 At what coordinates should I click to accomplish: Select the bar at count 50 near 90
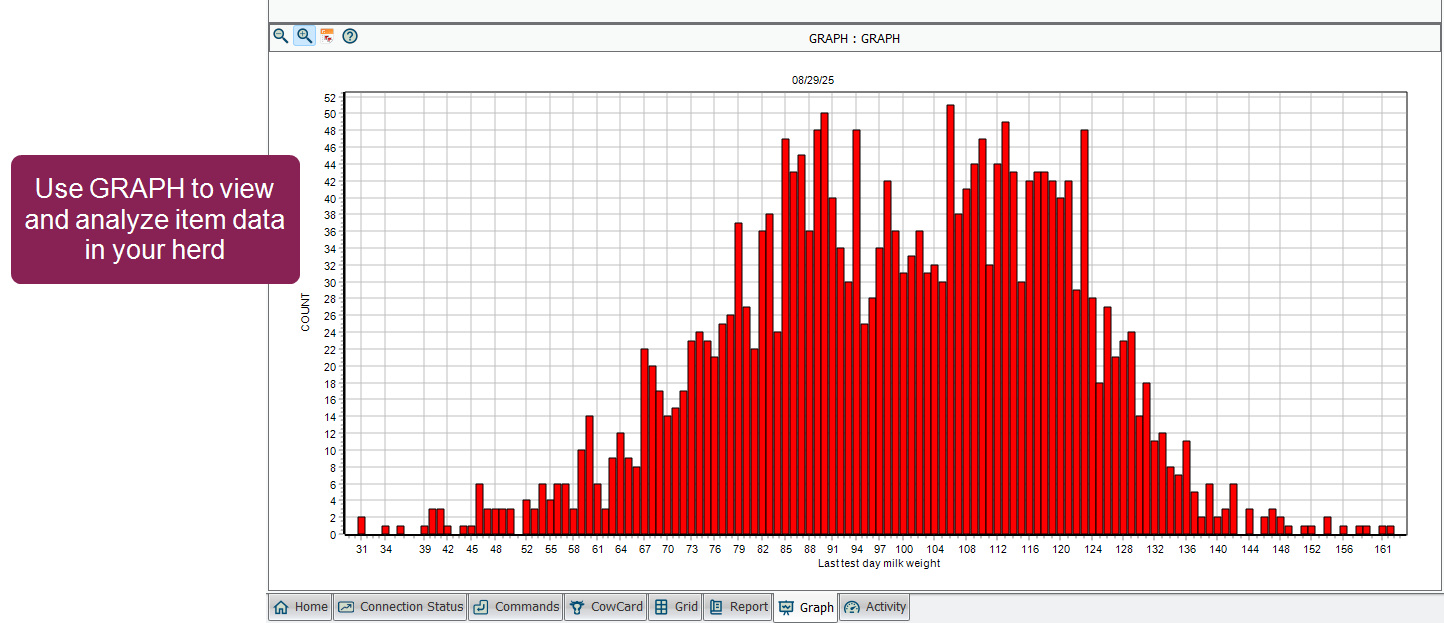tap(824, 324)
